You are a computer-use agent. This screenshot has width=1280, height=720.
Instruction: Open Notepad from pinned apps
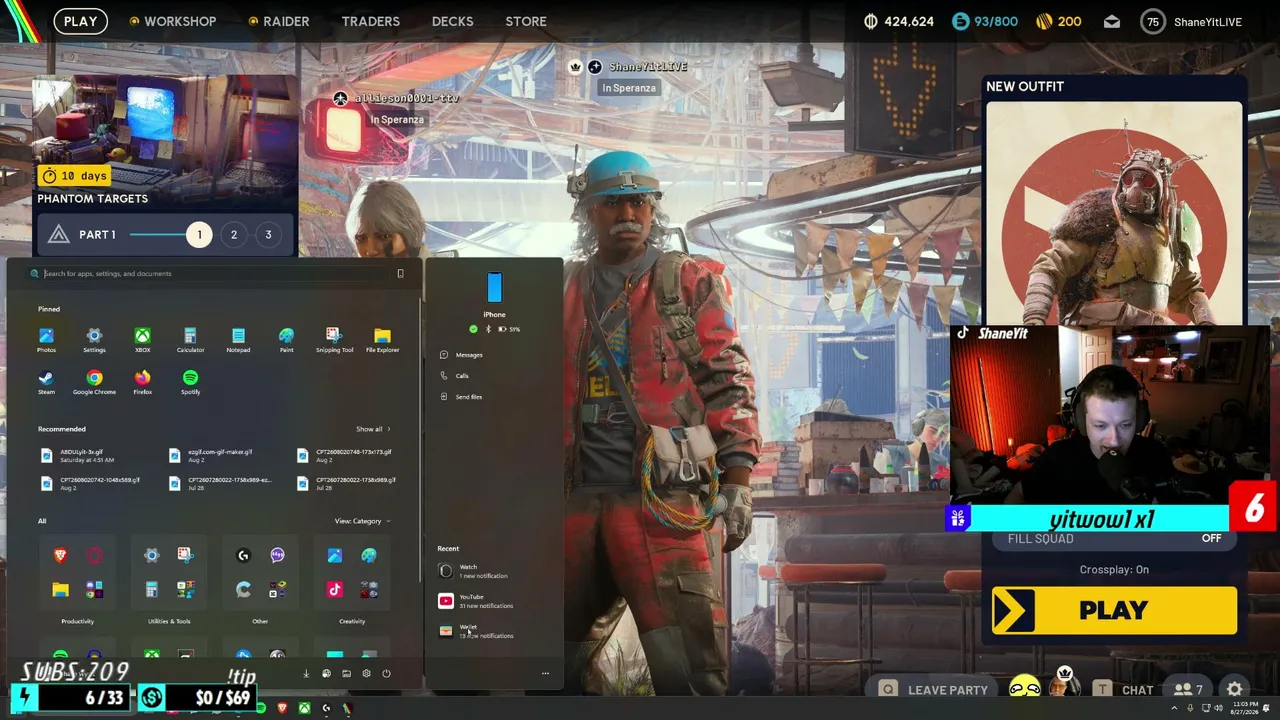(238, 339)
